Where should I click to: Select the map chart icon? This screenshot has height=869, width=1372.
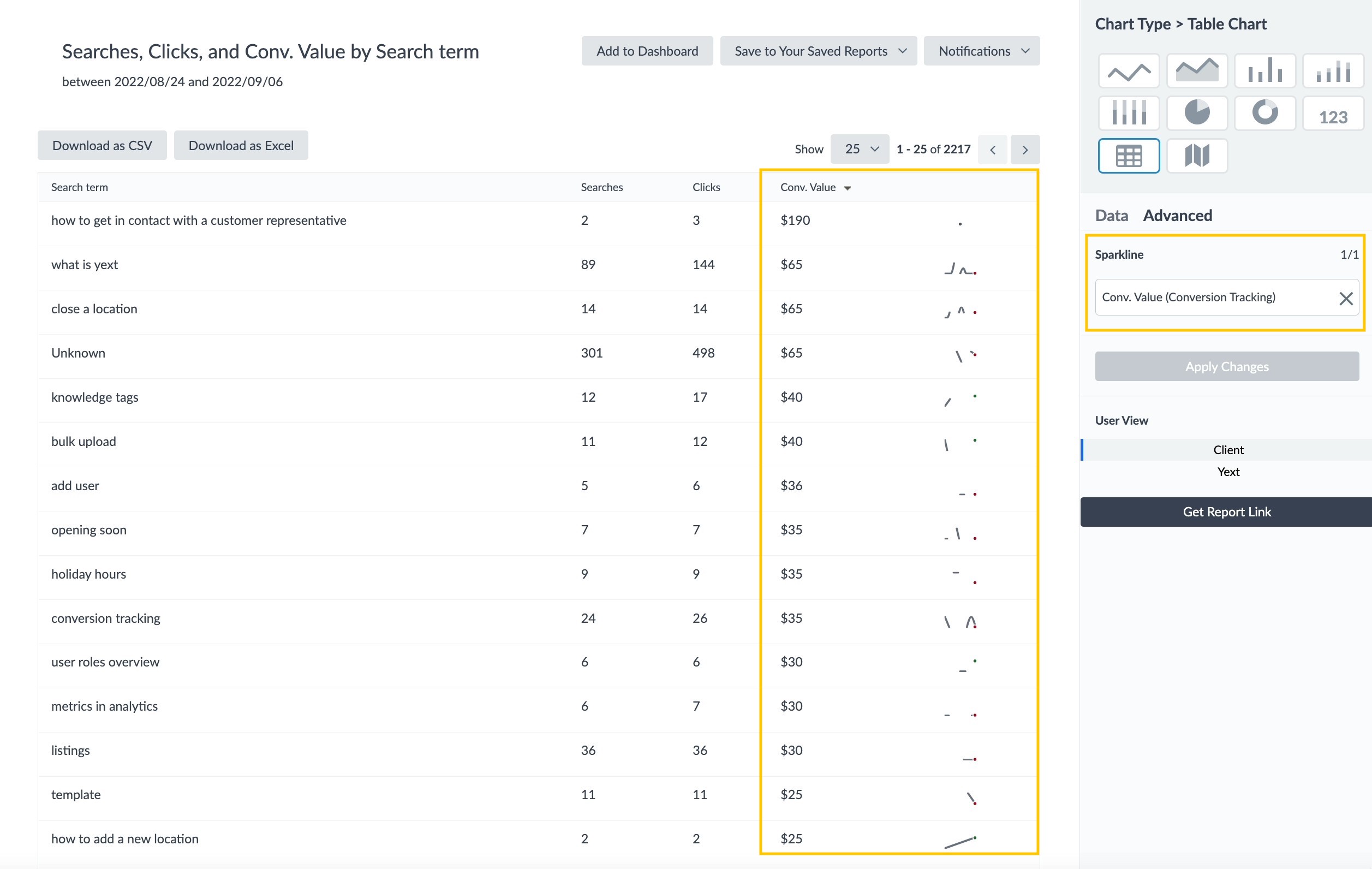point(1196,154)
